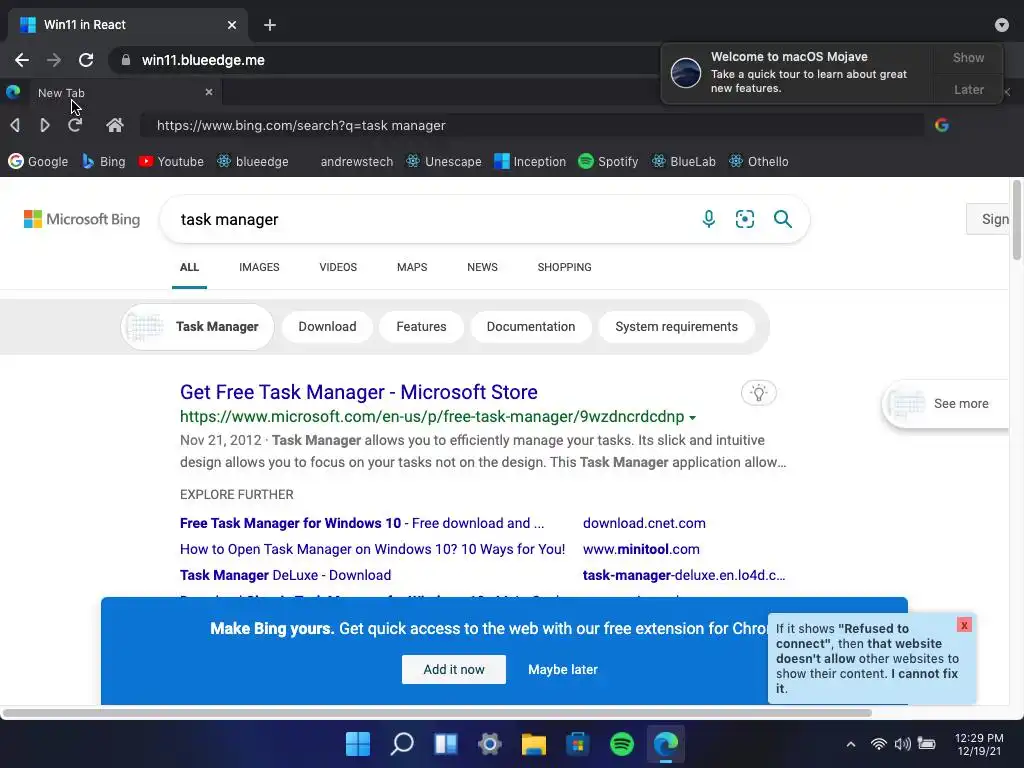Switch to the VIDEOS tab

point(338,267)
